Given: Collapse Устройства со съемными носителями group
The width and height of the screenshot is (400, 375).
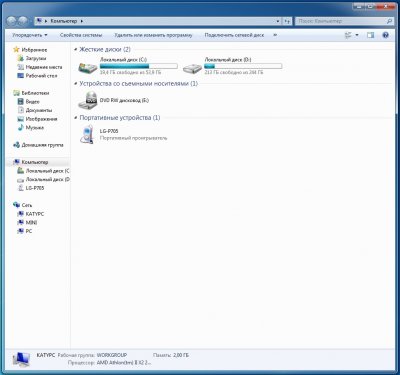Looking at the screenshot, I should 76,83.
